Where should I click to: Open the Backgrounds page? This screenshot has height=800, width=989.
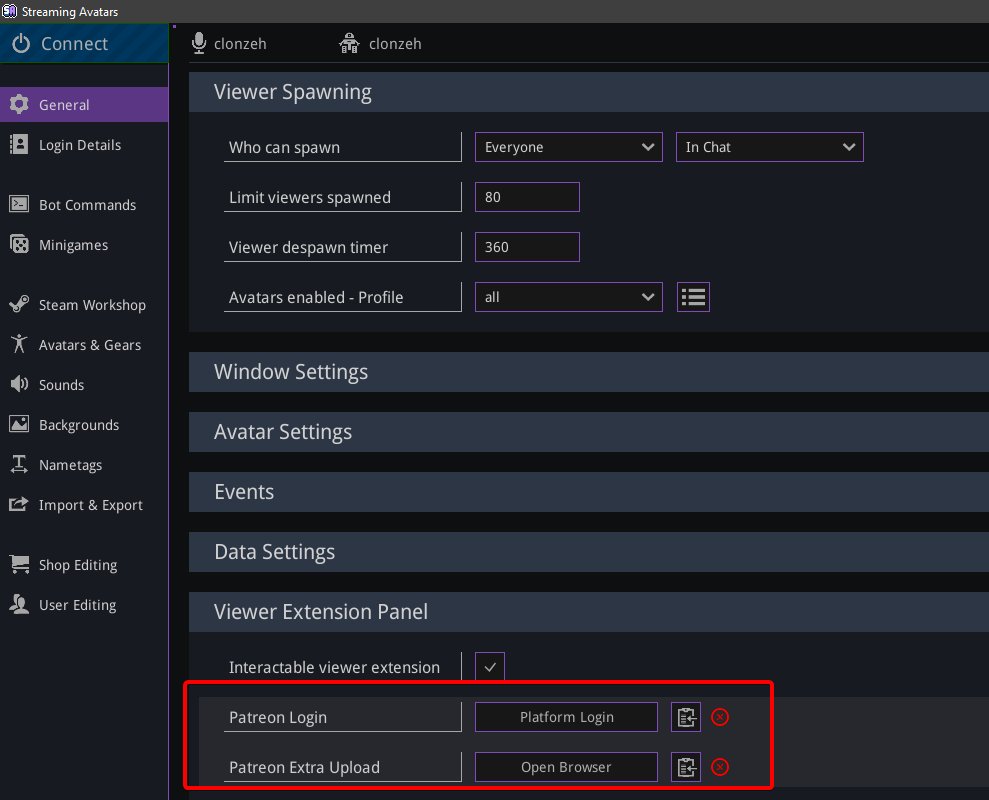tap(84, 425)
